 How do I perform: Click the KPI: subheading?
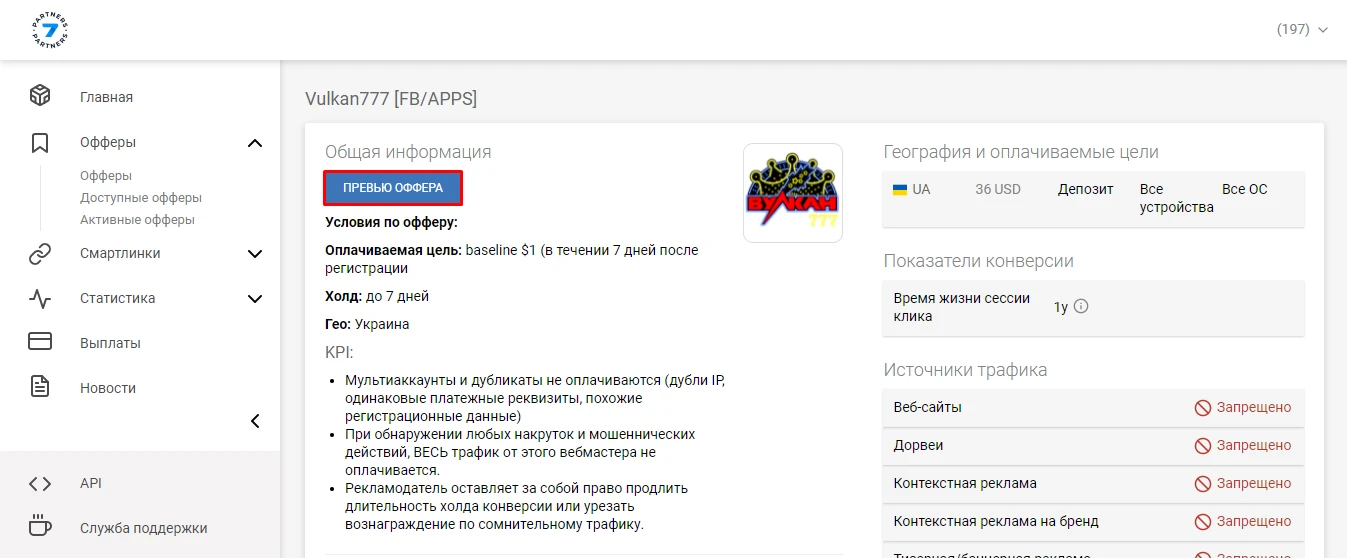[x=340, y=352]
